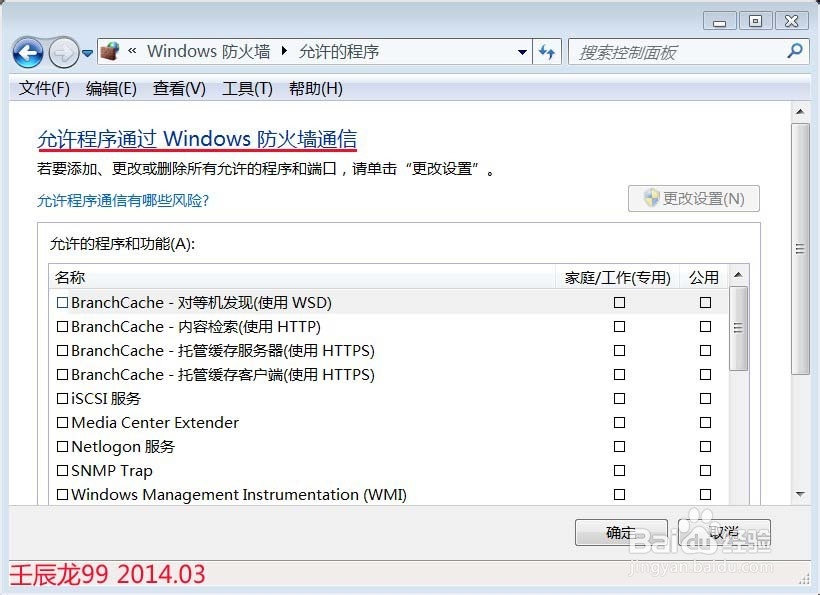Click the program list scrollbar thumb
The width and height of the screenshot is (820, 595).
(738, 328)
